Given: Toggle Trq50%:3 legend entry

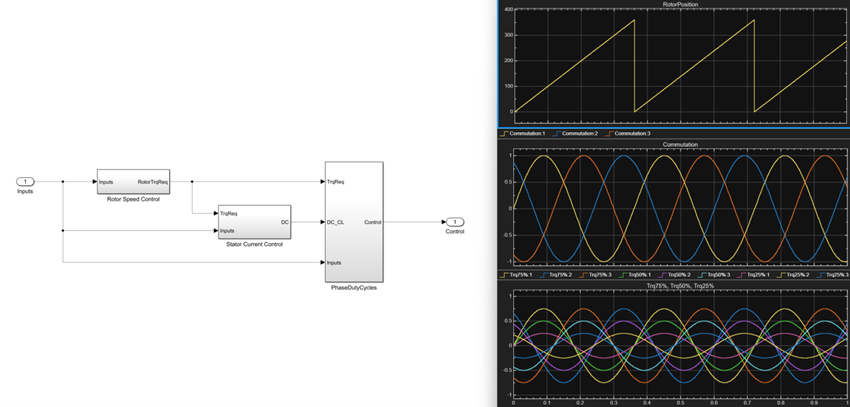Looking at the screenshot, I should click(x=716, y=275).
